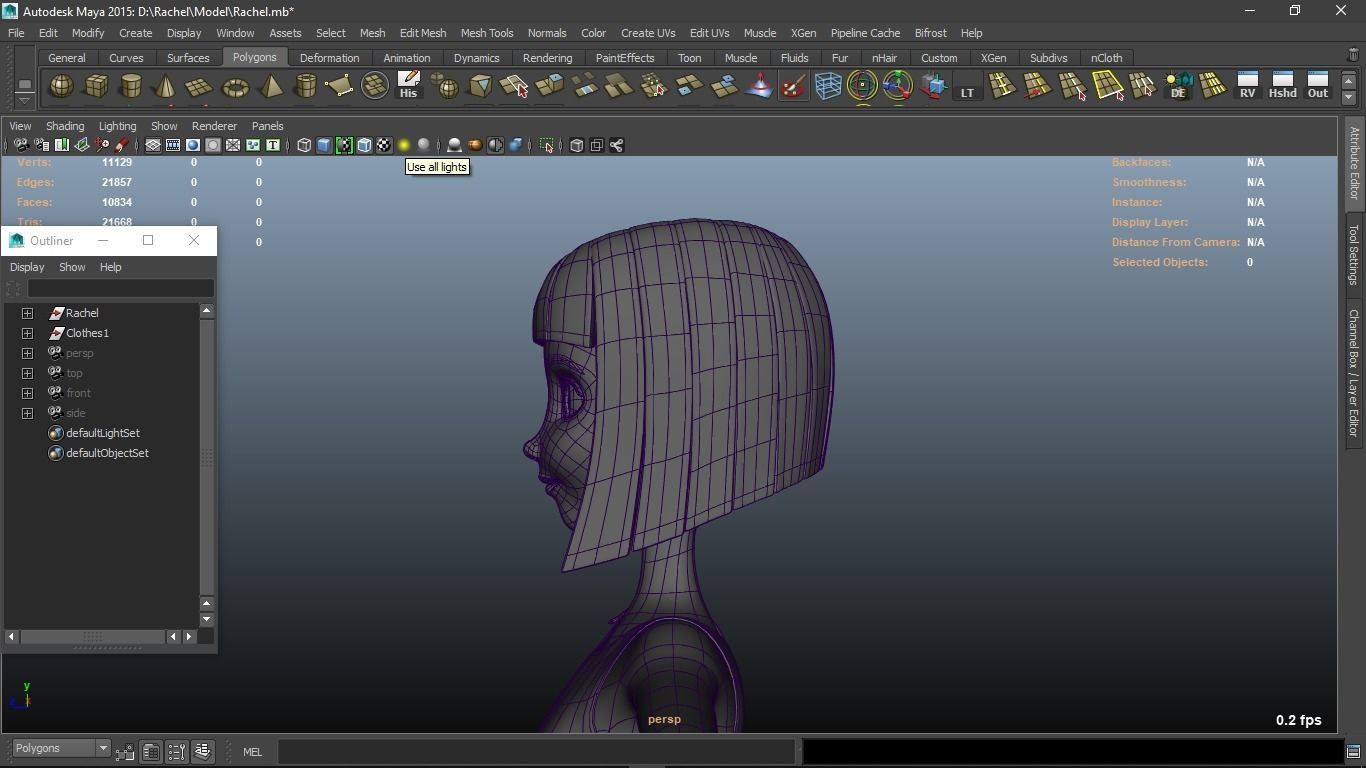
Task: Select the sculpt geometry brush shelf icon
Action: point(793,87)
